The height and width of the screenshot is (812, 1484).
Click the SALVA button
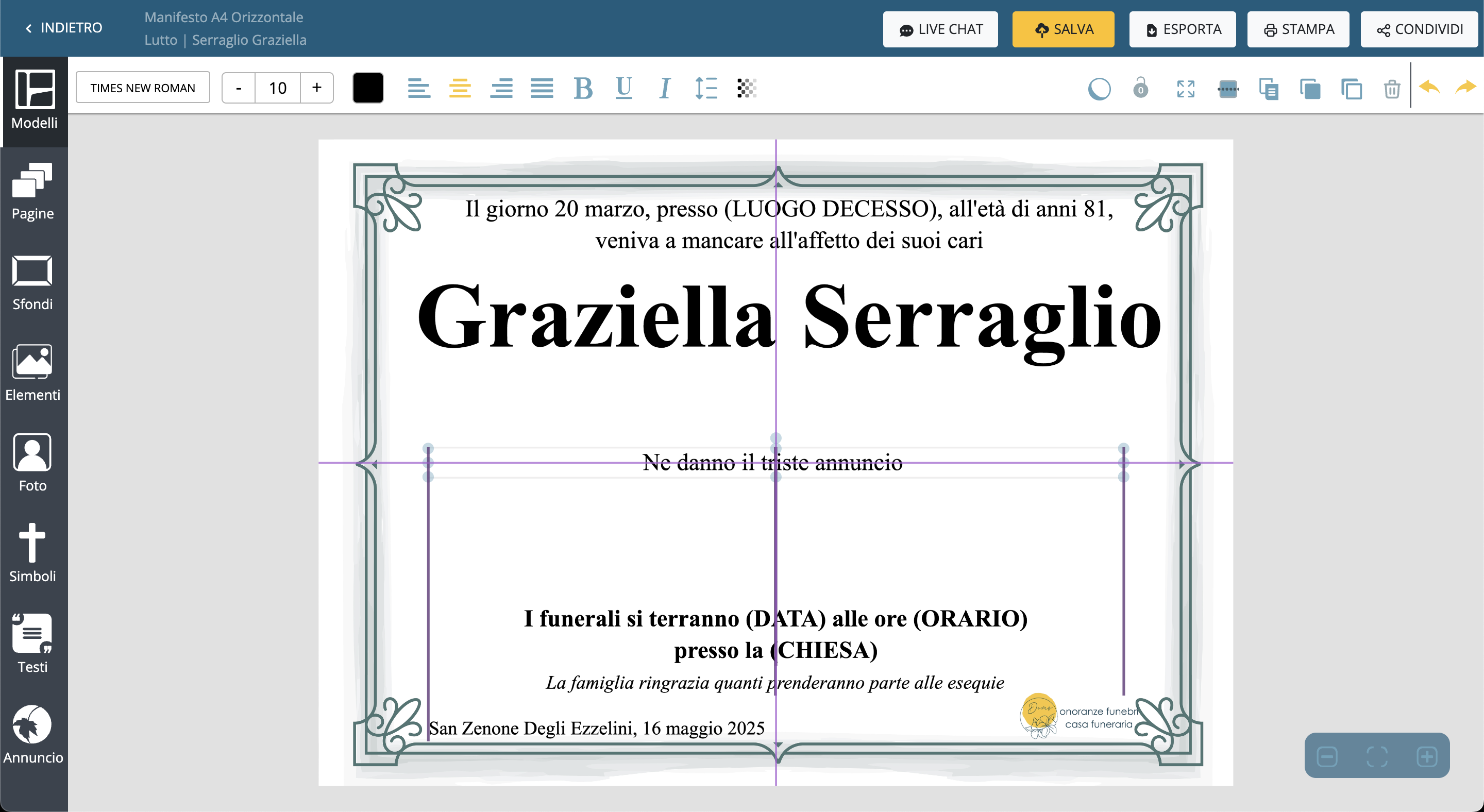point(1063,29)
